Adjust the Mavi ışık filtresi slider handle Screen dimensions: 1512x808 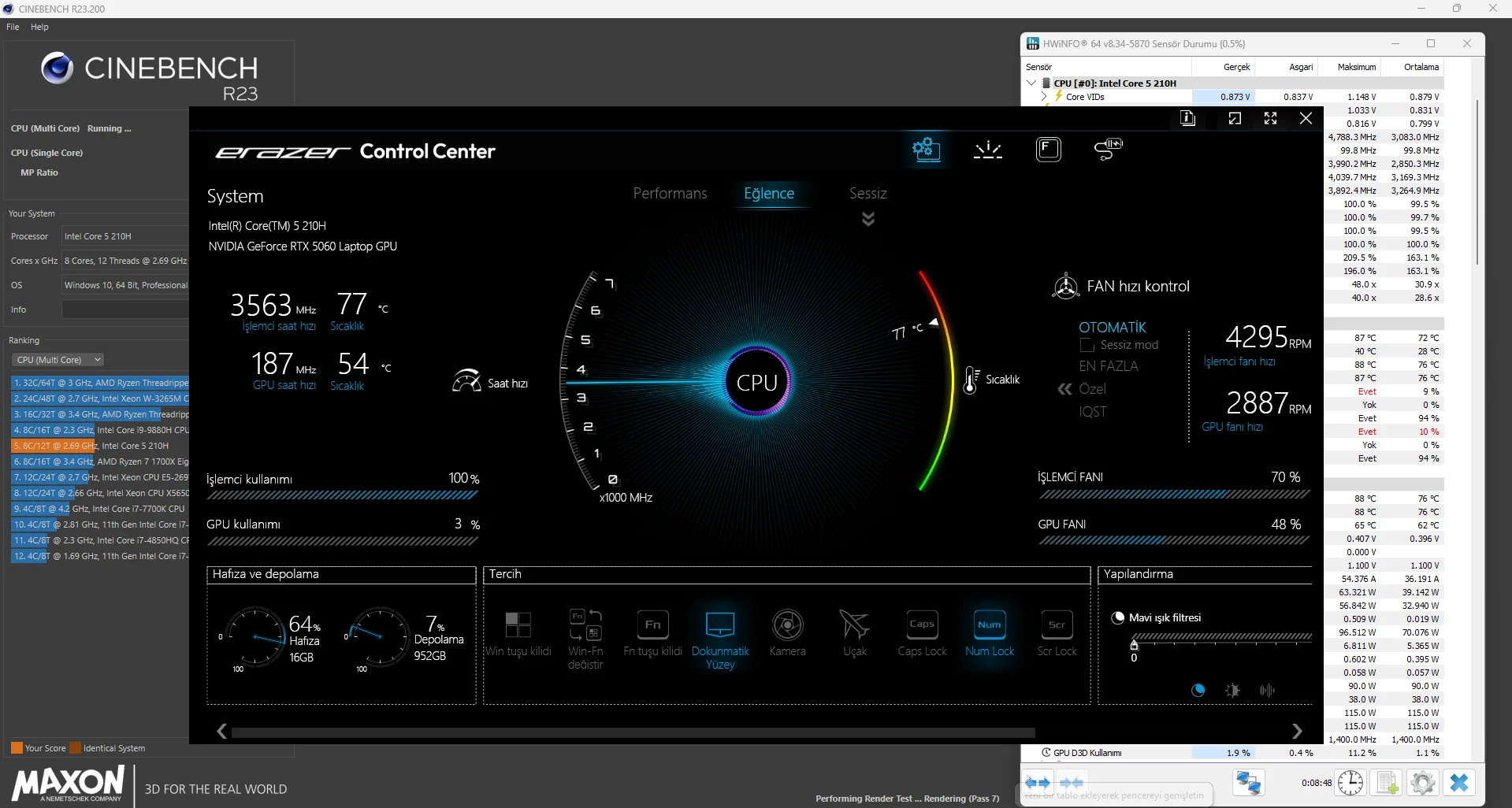coord(1134,645)
